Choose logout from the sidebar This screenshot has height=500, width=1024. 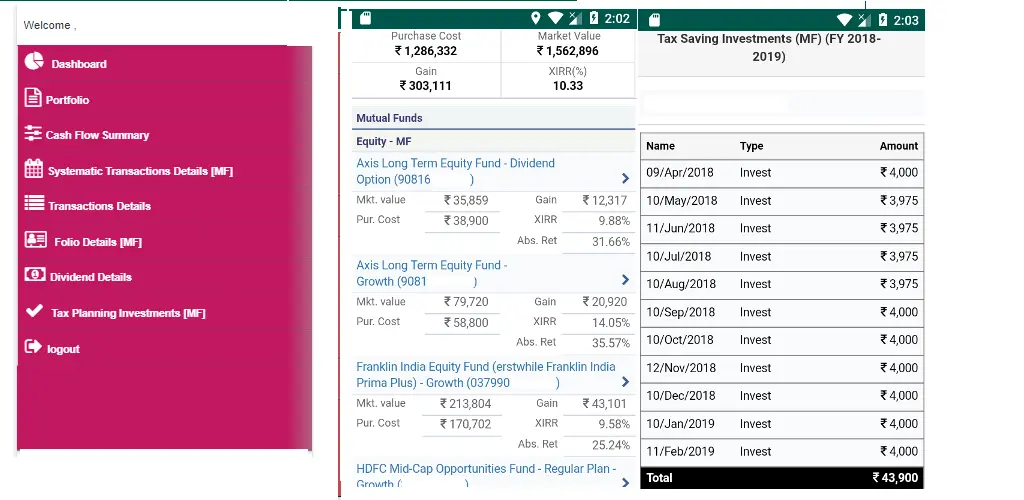[63, 349]
